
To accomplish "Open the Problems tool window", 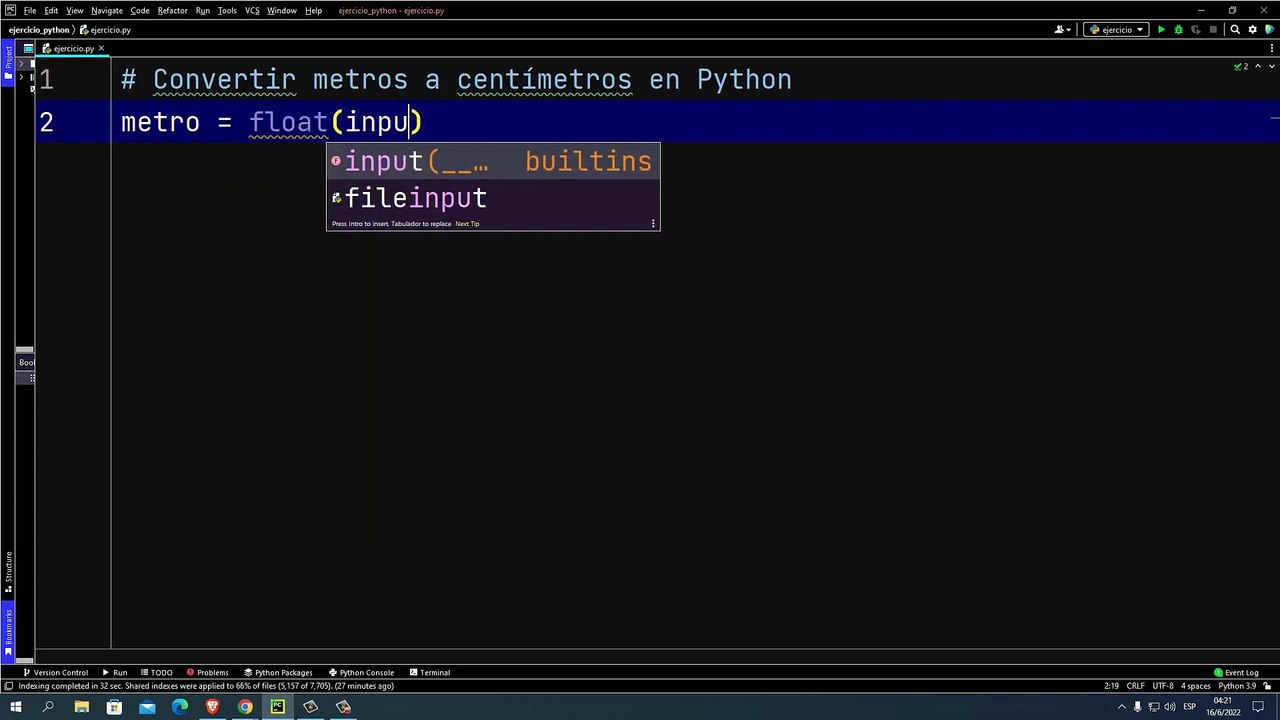I will [x=207, y=673].
